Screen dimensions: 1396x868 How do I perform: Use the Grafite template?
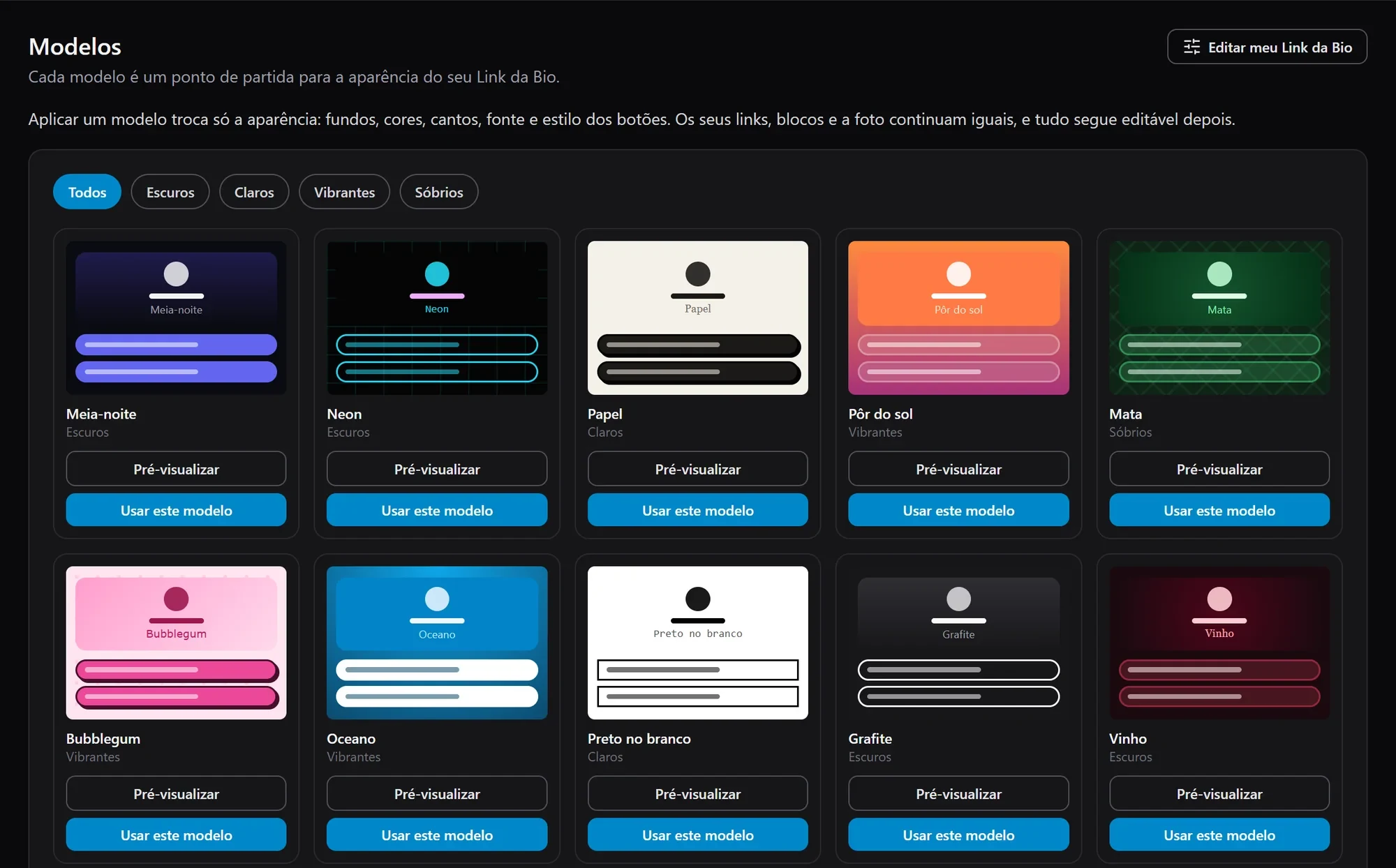[x=958, y=835]
